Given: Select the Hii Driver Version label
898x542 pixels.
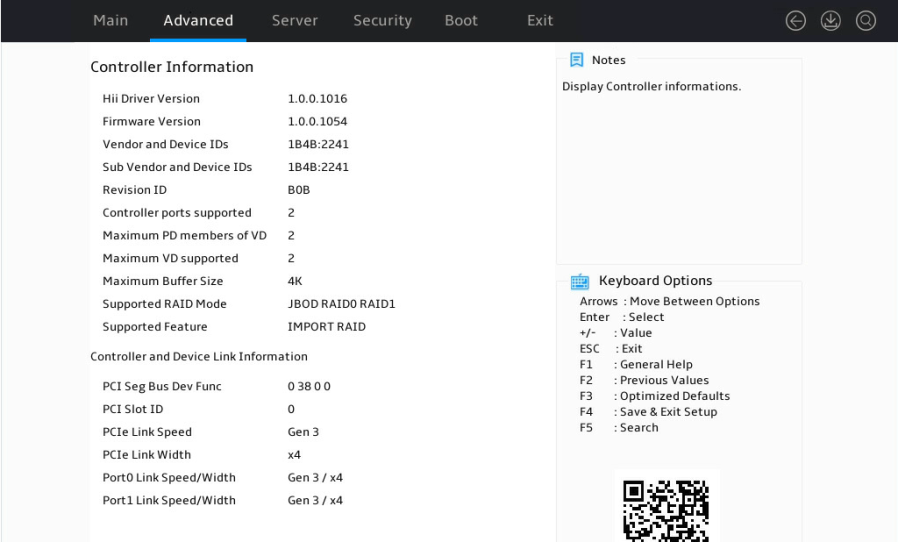Looking at the screenshot, I should 151,99.
